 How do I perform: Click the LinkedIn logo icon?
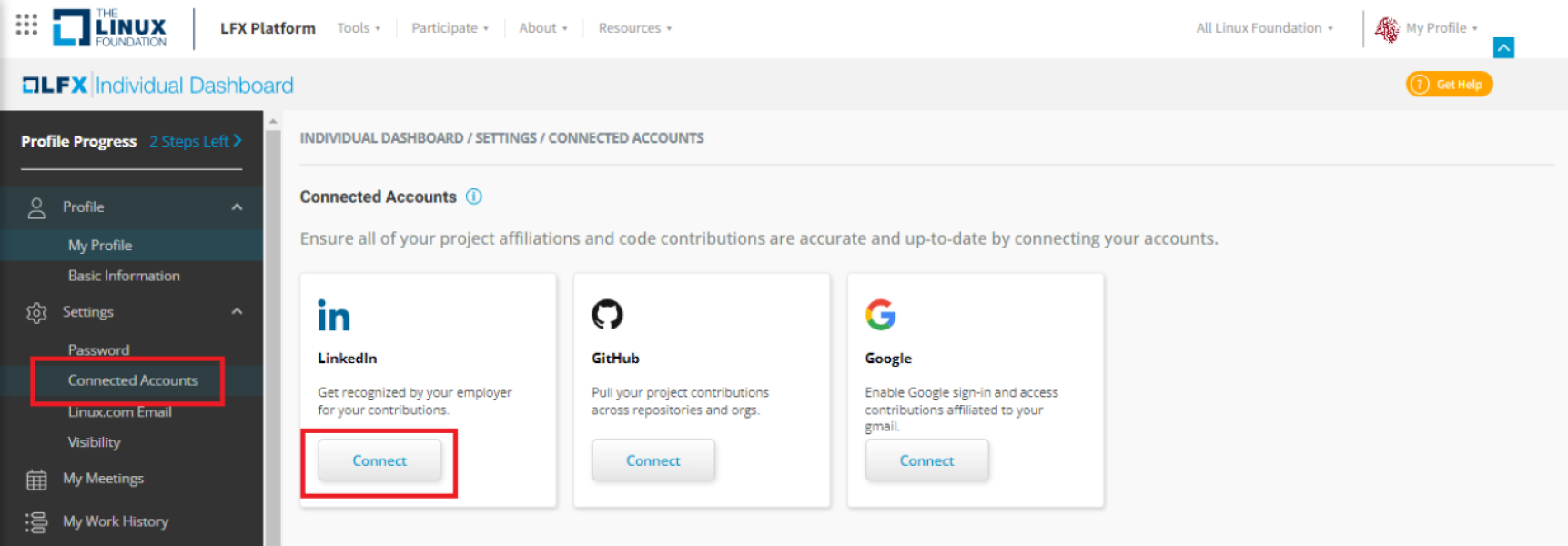pos(334,315)
